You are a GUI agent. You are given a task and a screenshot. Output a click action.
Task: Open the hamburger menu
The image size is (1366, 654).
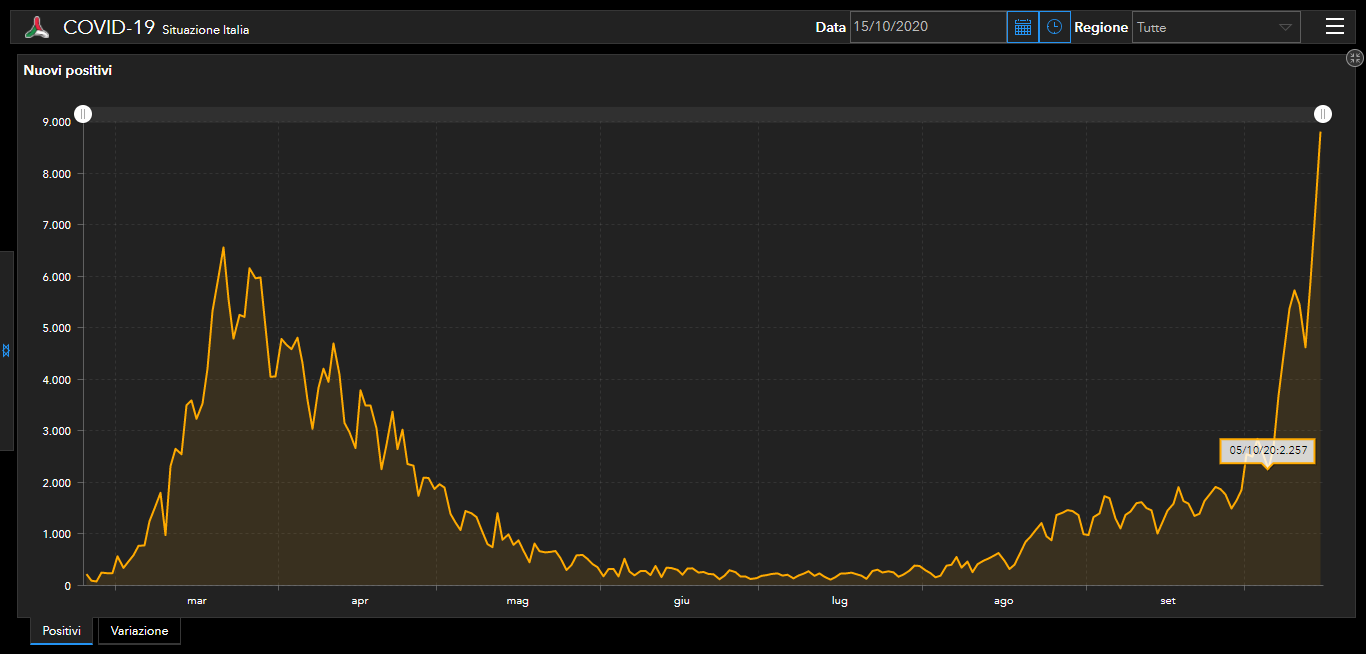coord(1334,27)
